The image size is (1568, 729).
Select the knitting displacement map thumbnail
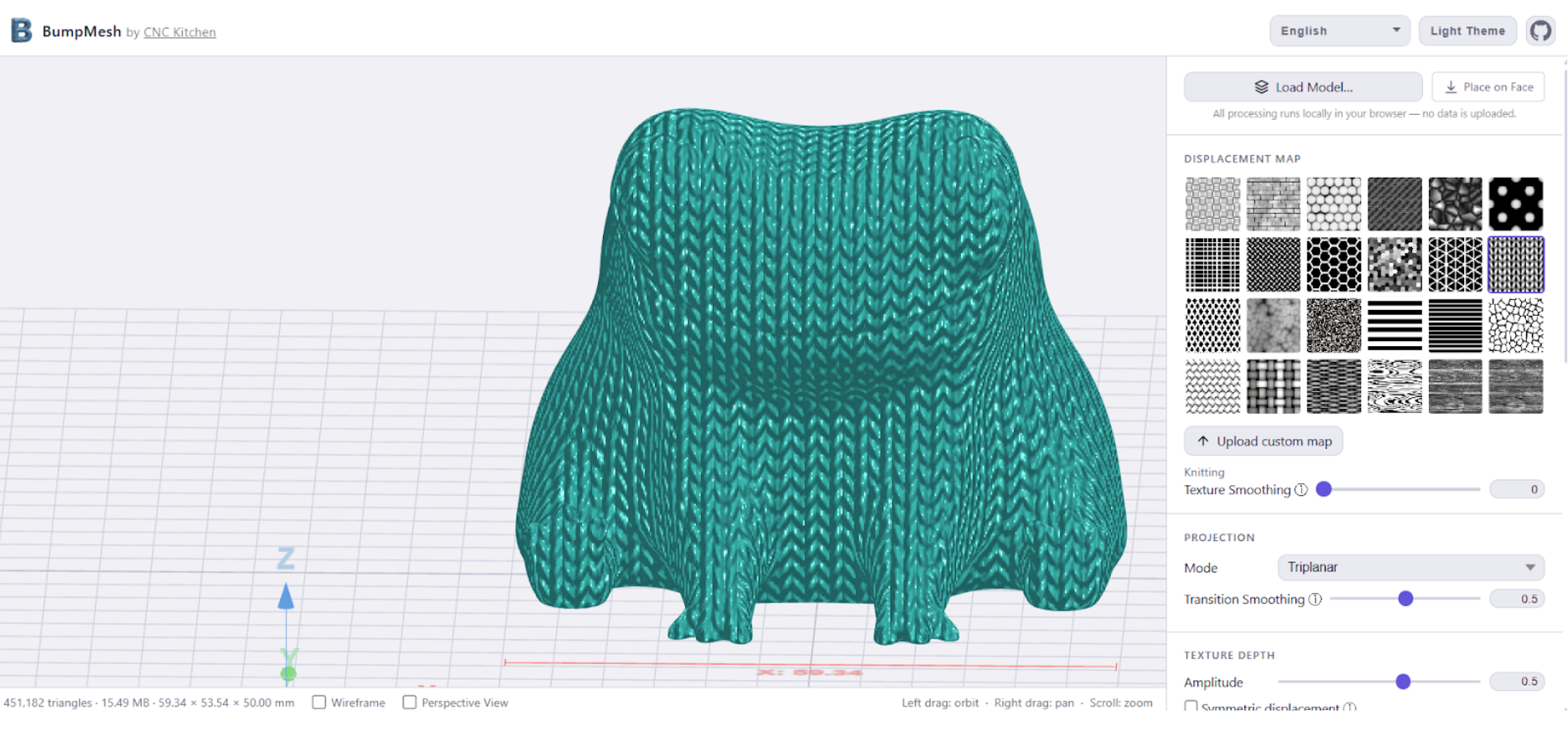point(1515,265)
